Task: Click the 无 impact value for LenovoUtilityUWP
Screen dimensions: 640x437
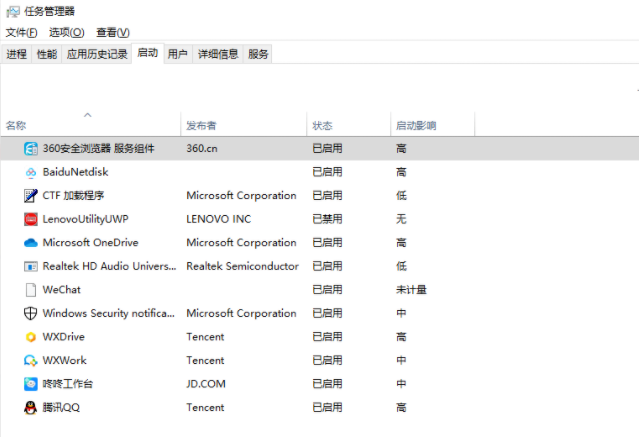Action: pos(401,219)
